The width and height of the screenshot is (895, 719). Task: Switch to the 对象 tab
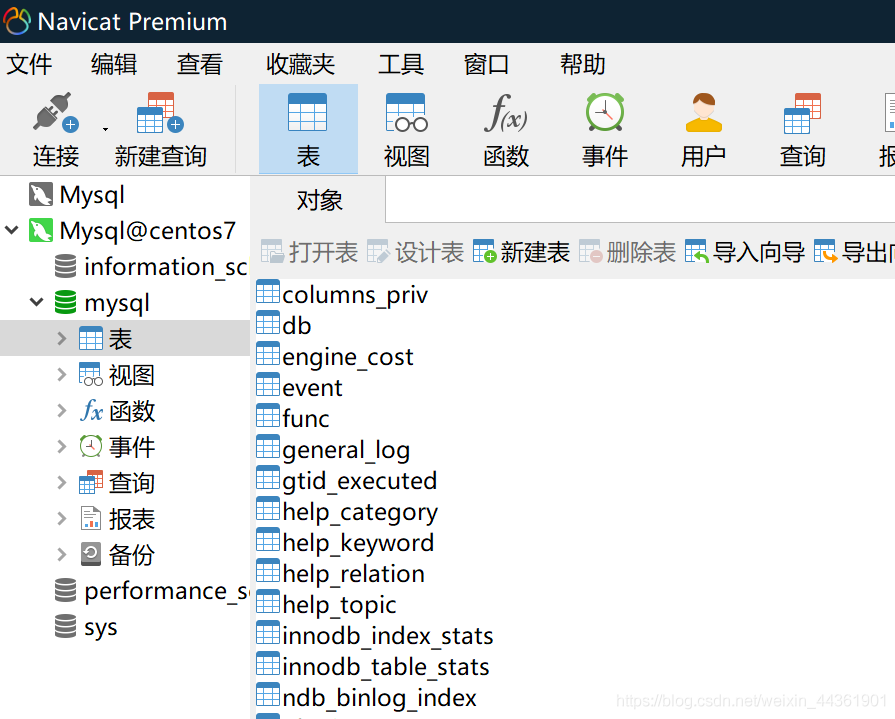[x=319, y=200]
